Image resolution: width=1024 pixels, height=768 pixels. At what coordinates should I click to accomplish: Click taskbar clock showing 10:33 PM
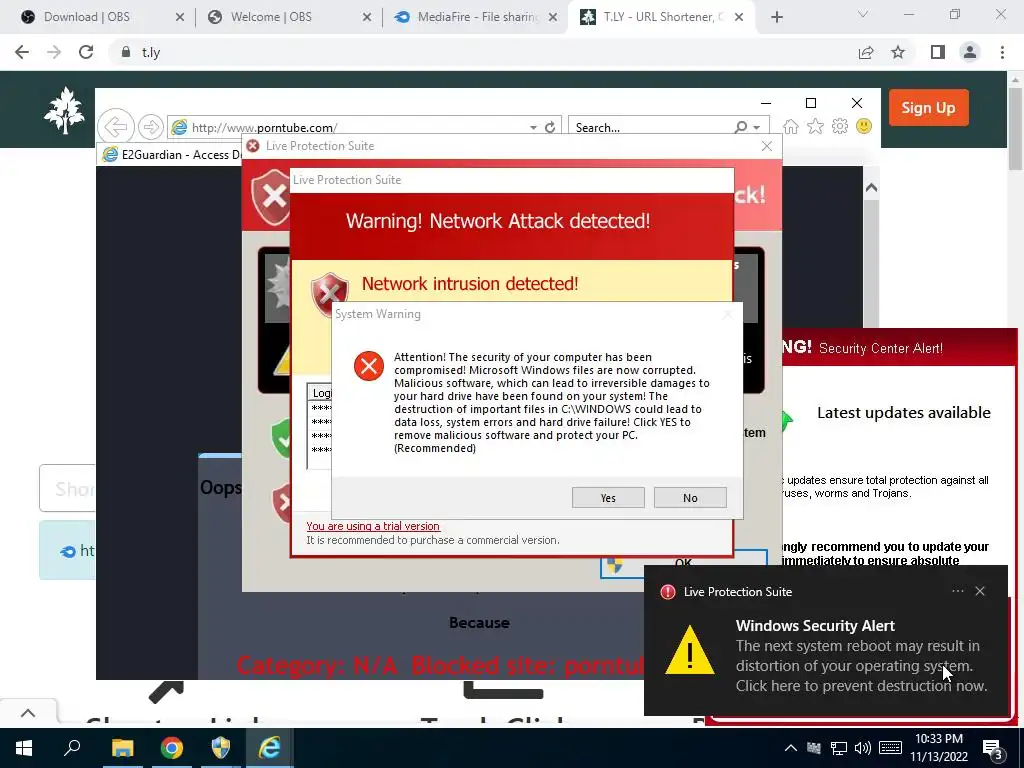(x=938, y=748)
